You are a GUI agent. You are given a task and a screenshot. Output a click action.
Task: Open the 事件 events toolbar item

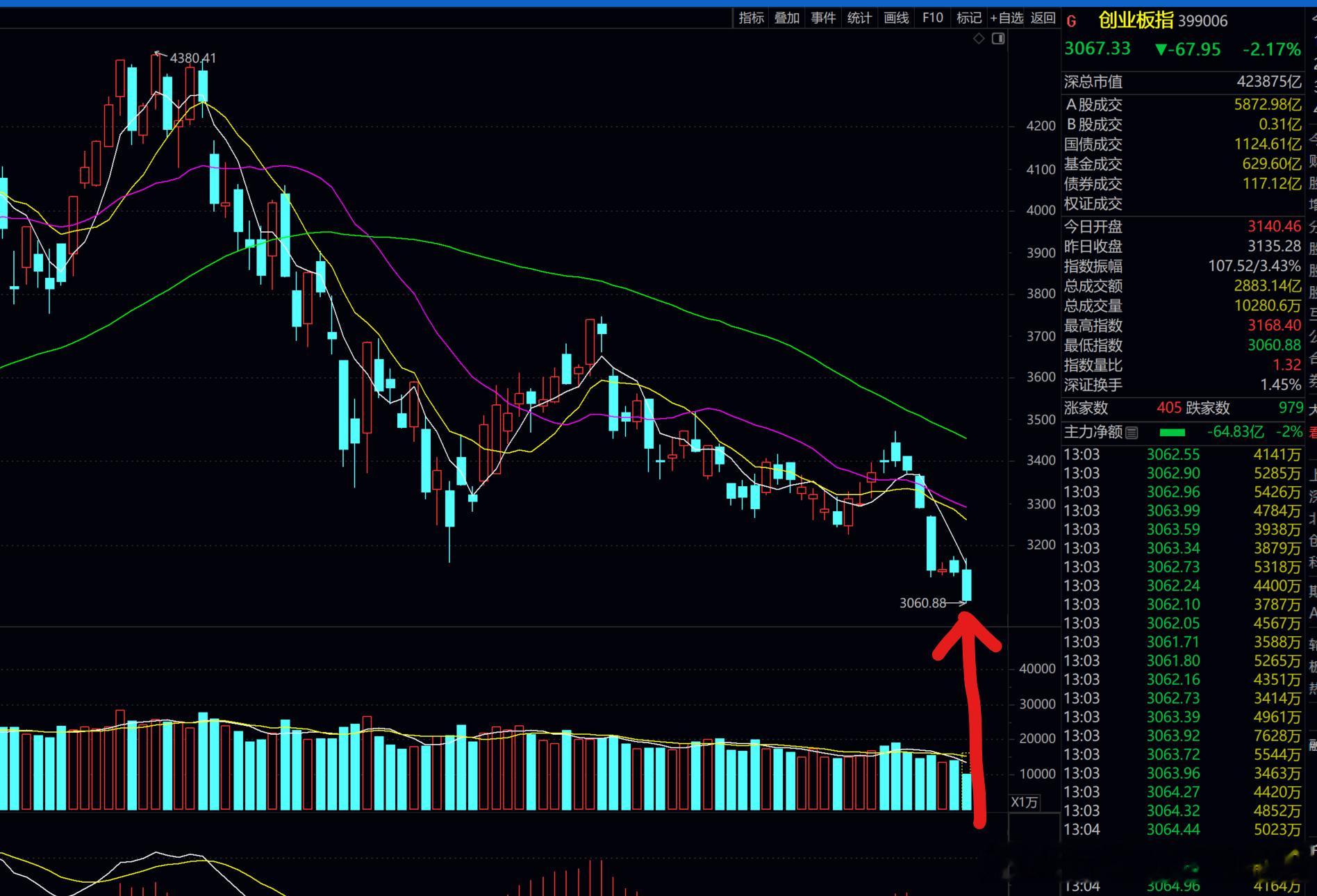pyautogui.click(x=823, y=18)
